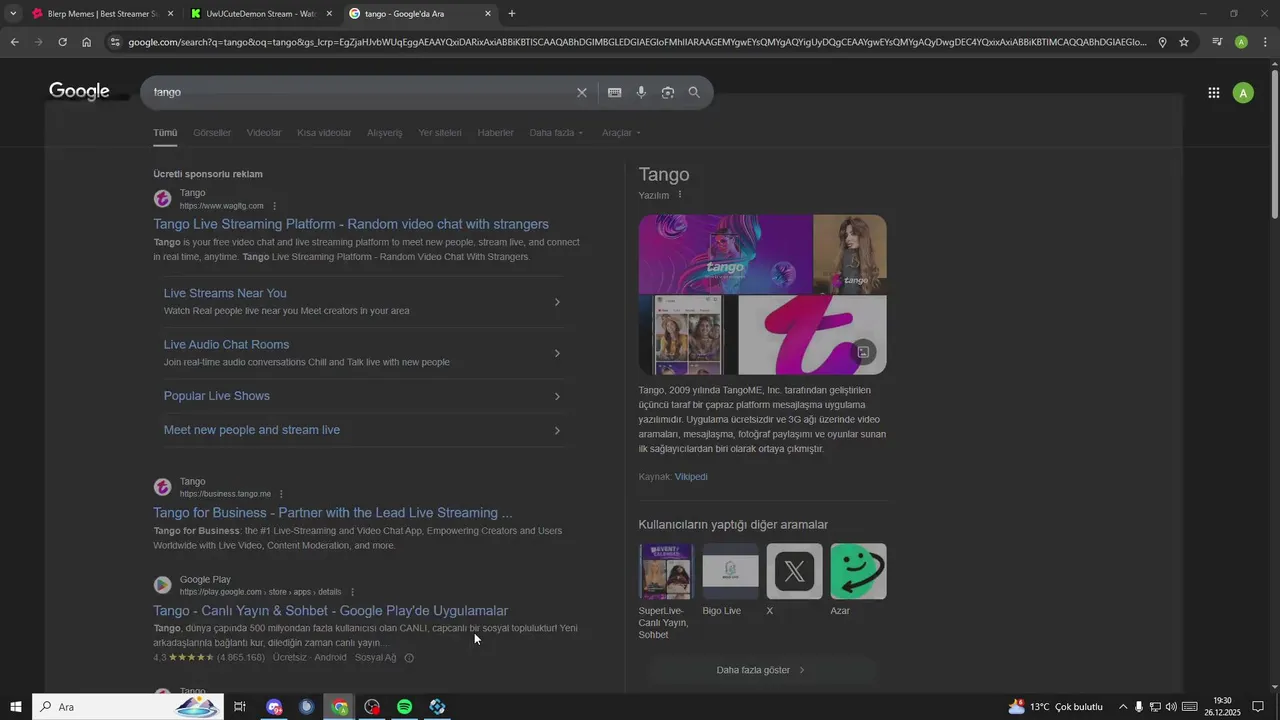The height and width of the screenshot is (720, 1280).
Task: Click the tango search input field
Action: [360, 92]
